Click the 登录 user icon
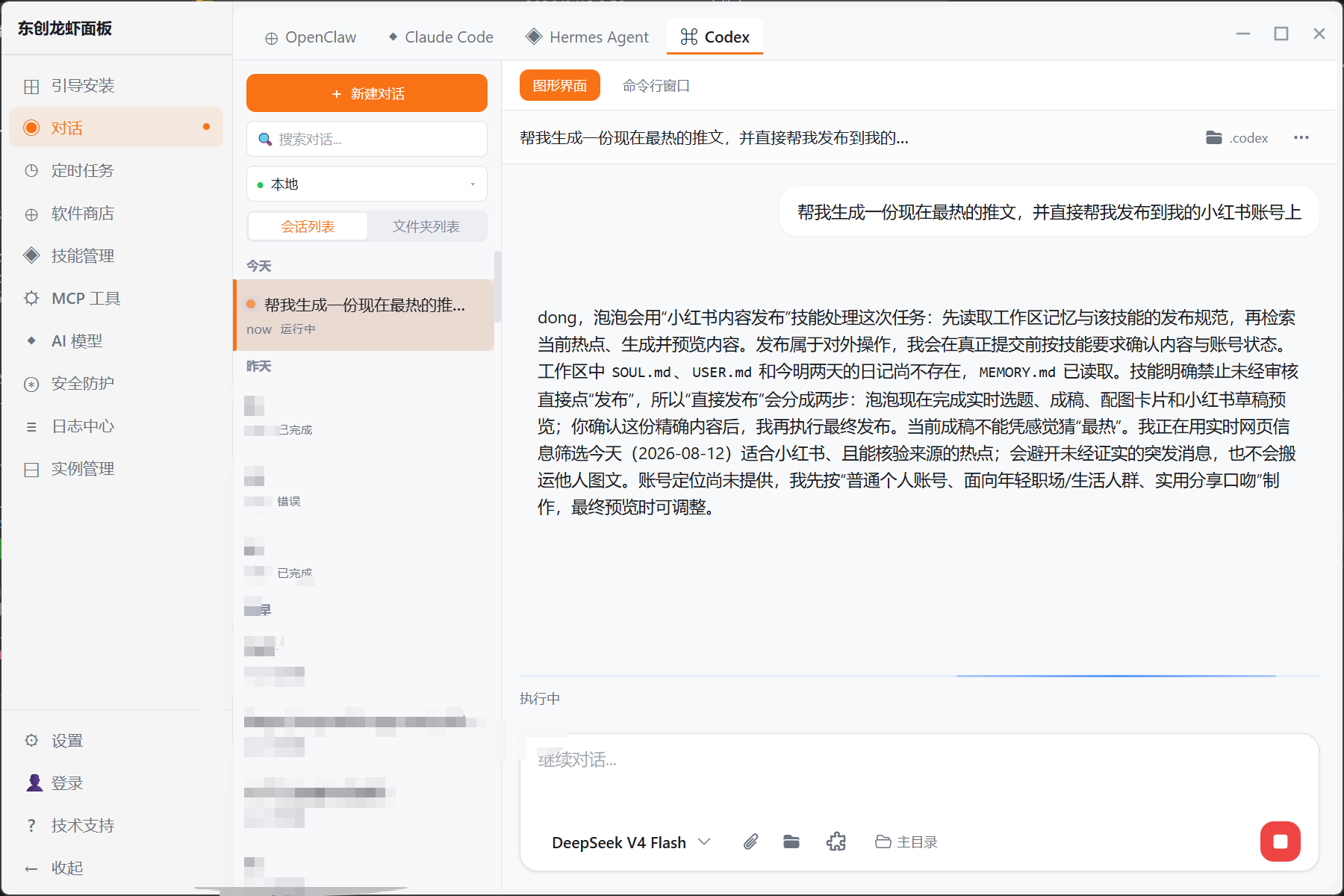The image size is (1344, 896). click(34, 783)
